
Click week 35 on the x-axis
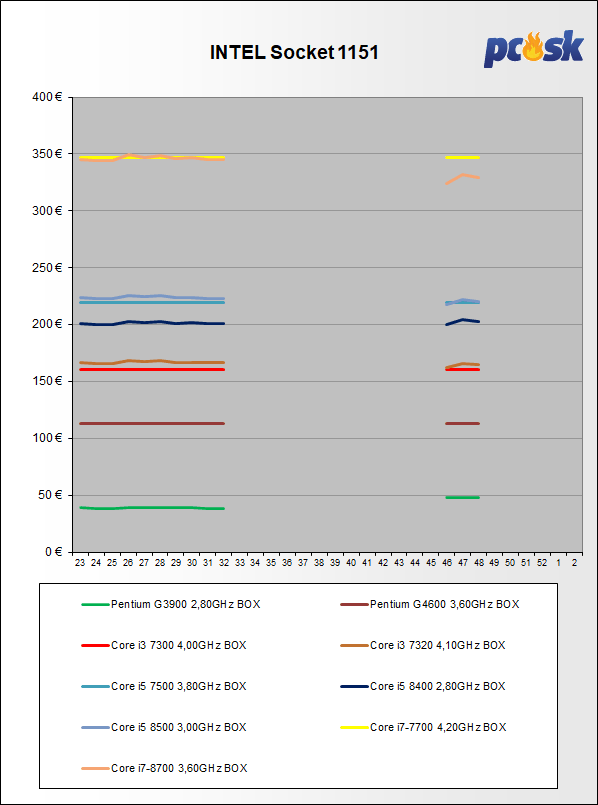pyautogui.click(x=271, y=563)
